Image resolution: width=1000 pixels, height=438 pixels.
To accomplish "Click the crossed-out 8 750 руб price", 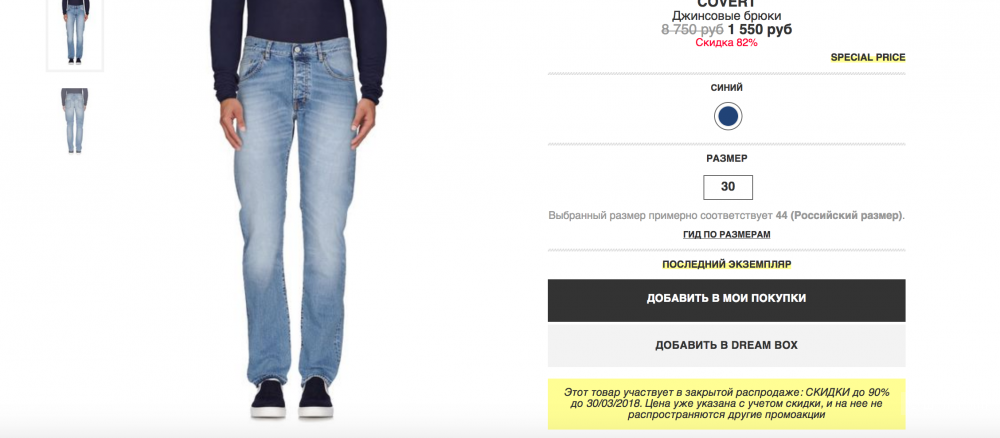I will tap(692, 29).
